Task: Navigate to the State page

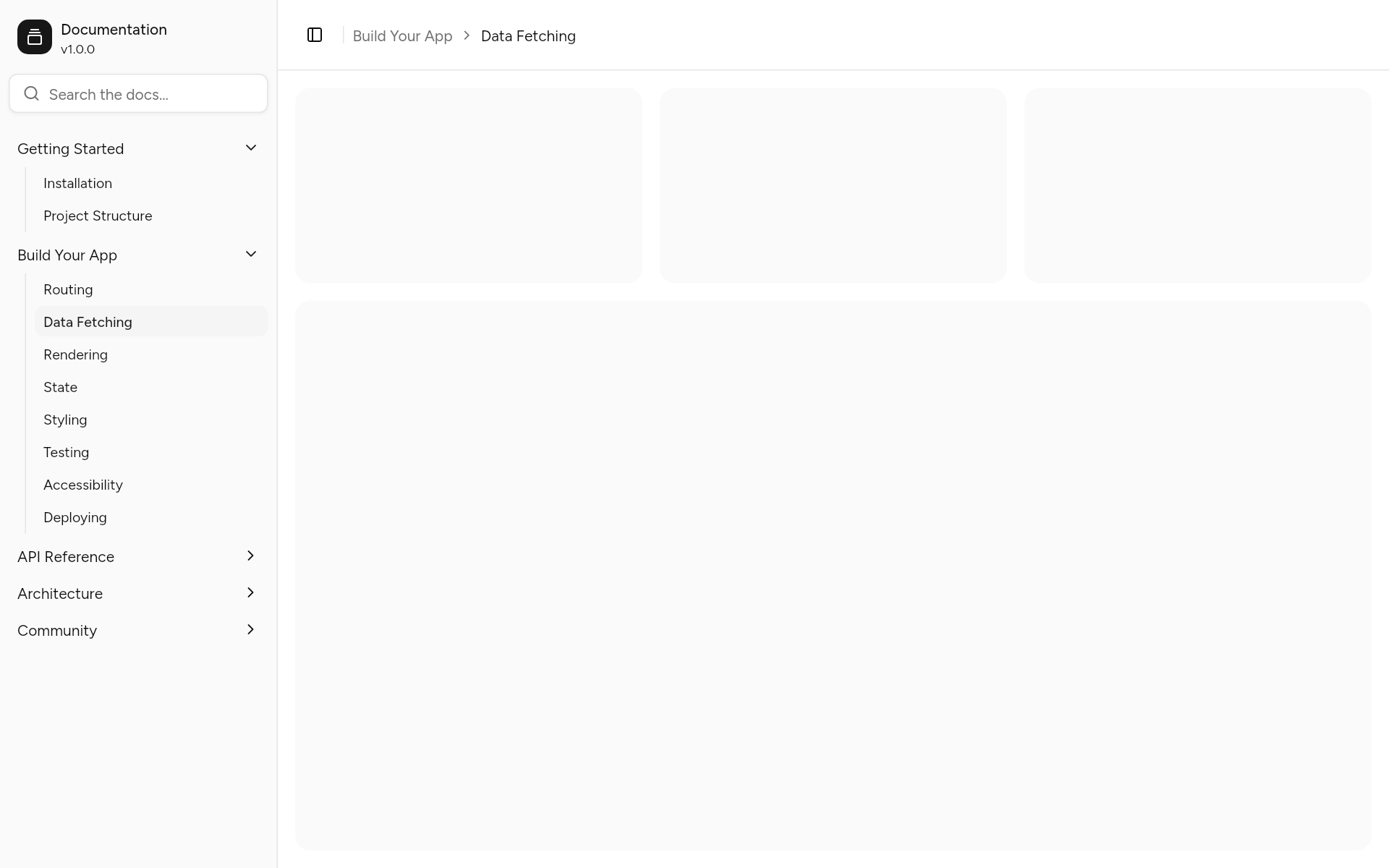Action: [x=151, y=387]
